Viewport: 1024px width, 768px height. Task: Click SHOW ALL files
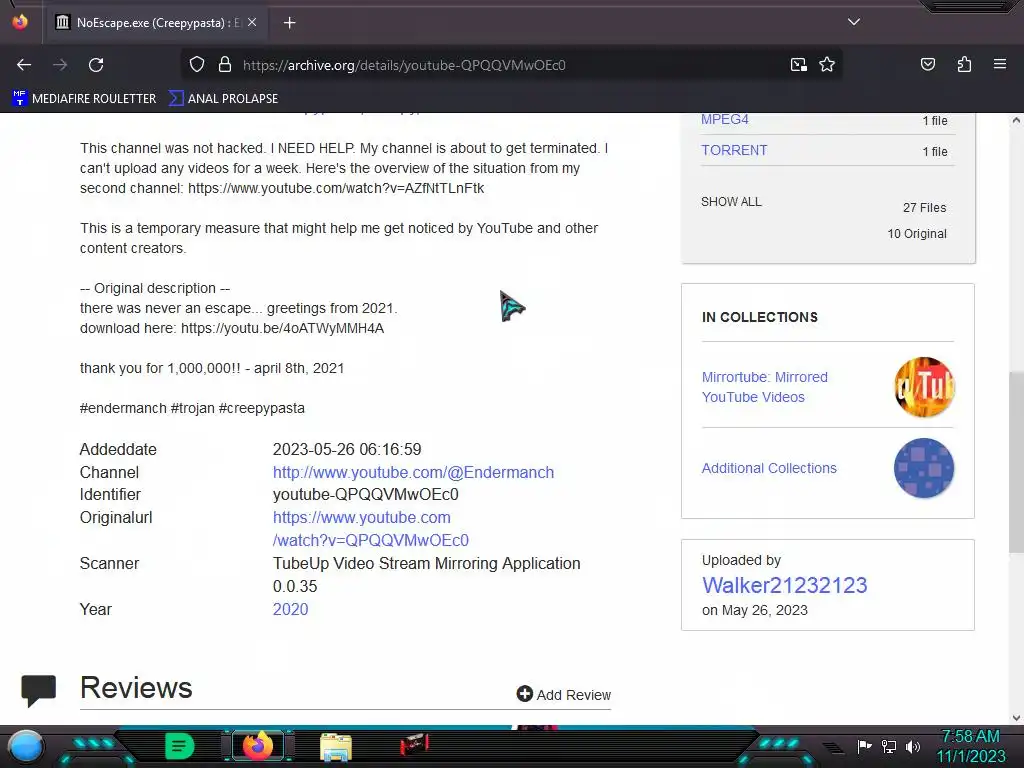point(731,202)
